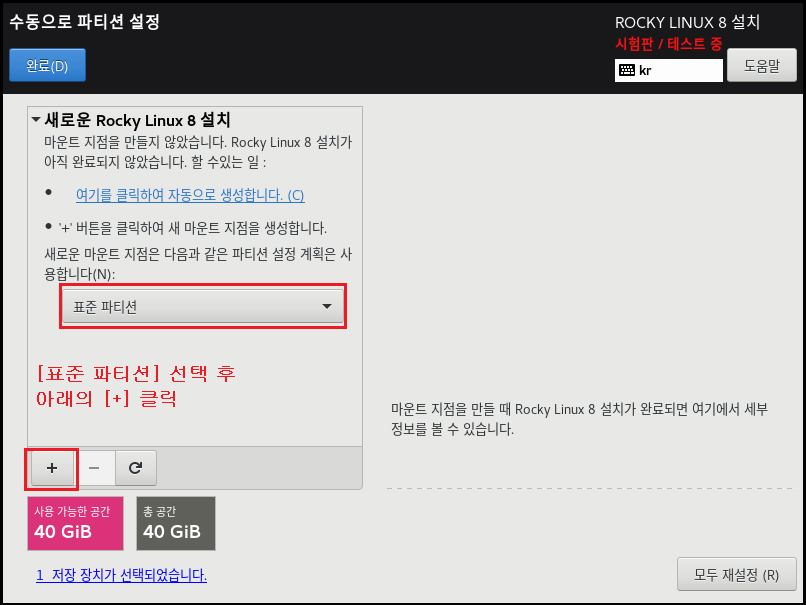Open the 도움말 help button
Image resolution: width=806 pixels, height=605 pixels.
click(762, 65)
